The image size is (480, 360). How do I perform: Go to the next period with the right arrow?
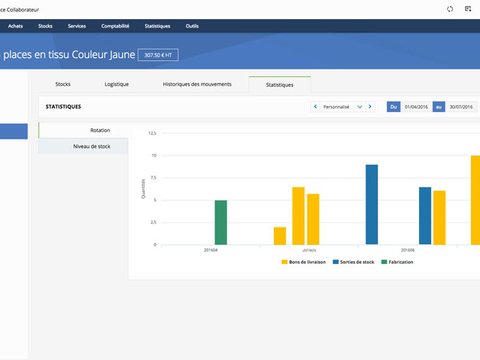click(x=370, y=107)
